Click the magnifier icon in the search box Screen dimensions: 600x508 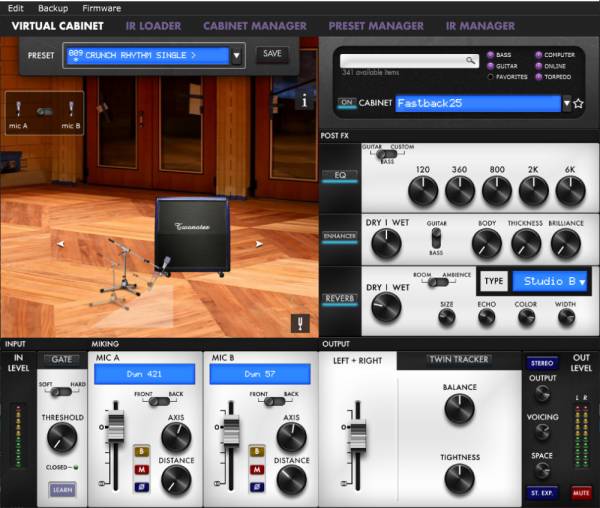click(469, 61)
